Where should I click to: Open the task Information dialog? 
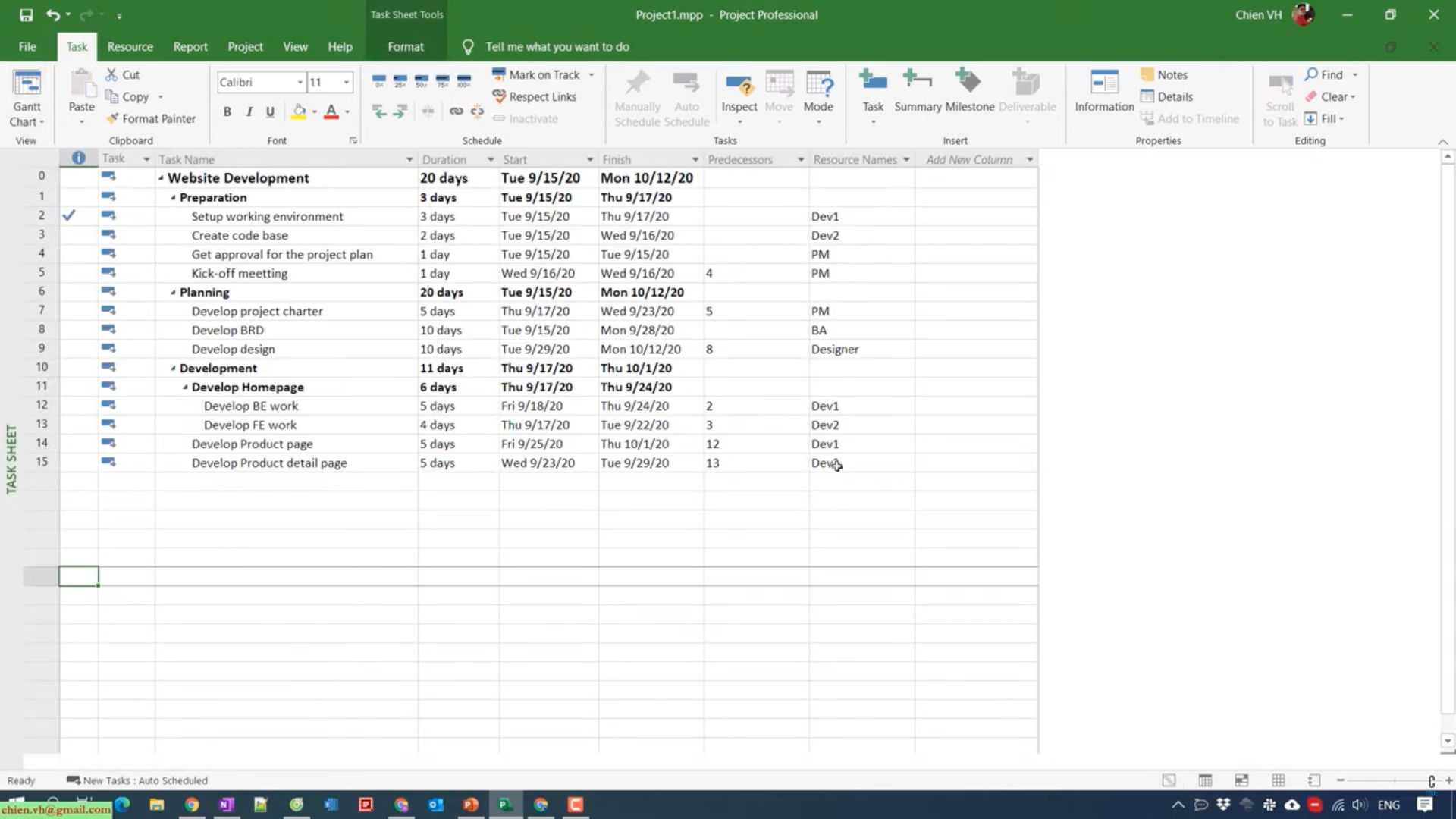1103,91
